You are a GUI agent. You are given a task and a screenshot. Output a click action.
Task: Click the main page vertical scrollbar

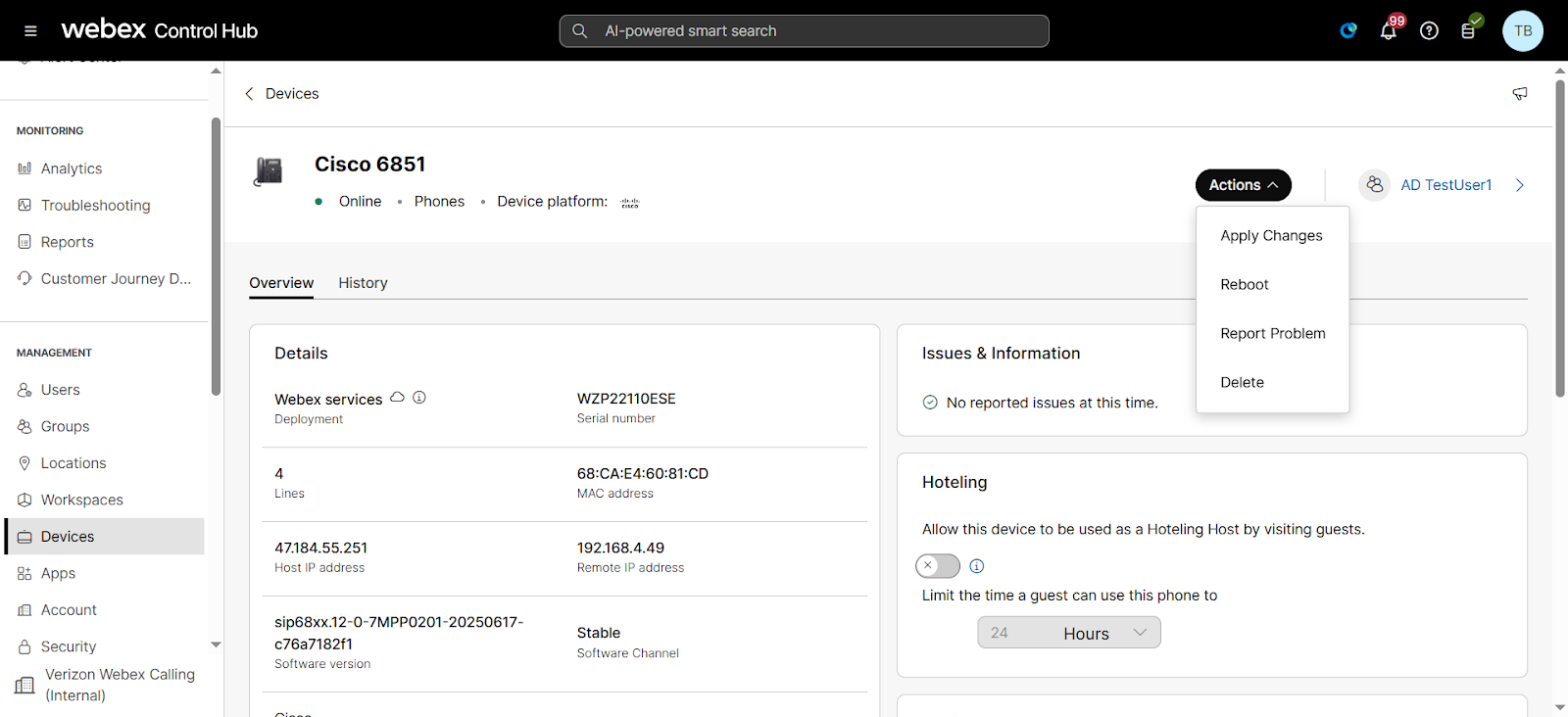point(1560,238)
